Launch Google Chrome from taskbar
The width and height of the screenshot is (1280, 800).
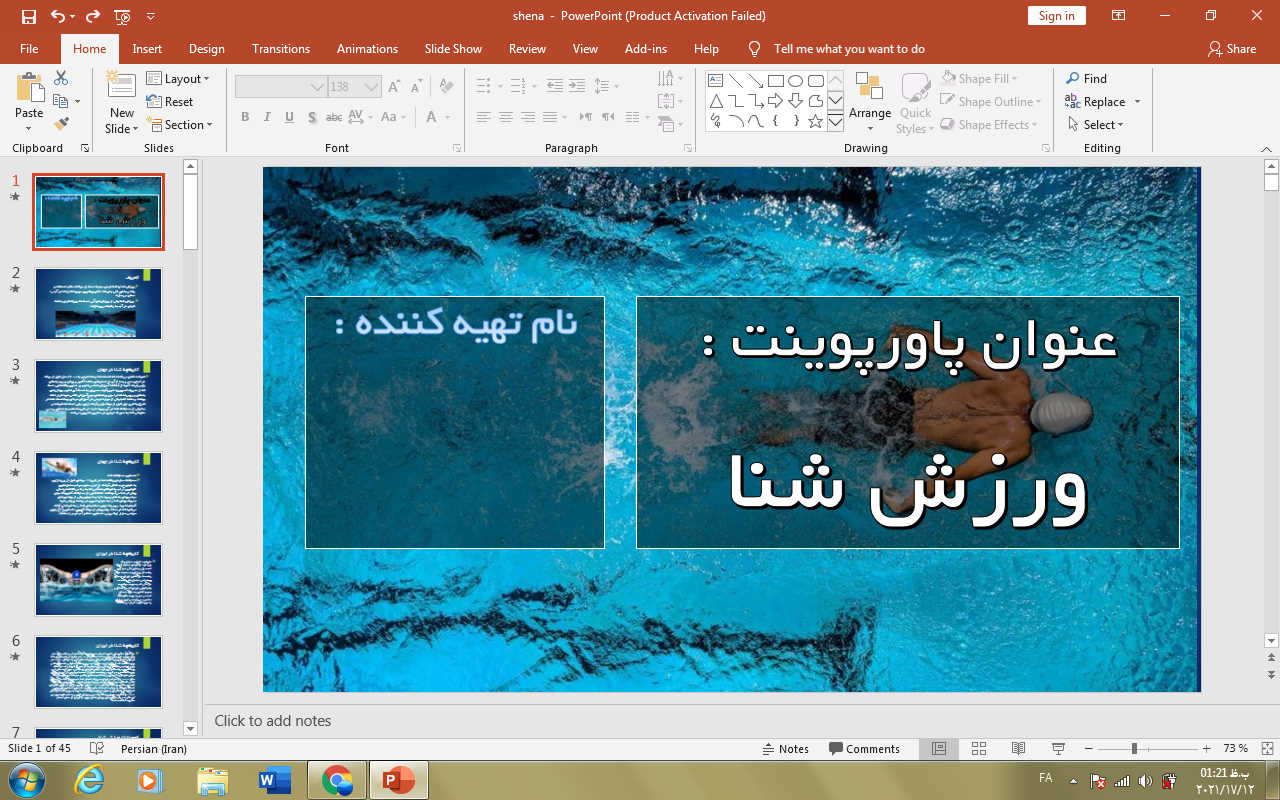337,780
